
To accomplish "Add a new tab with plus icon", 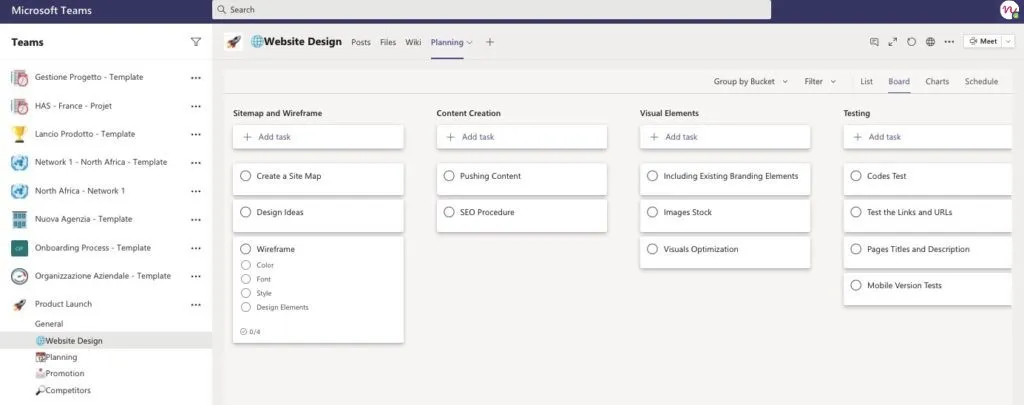I will tap(490, 42).
